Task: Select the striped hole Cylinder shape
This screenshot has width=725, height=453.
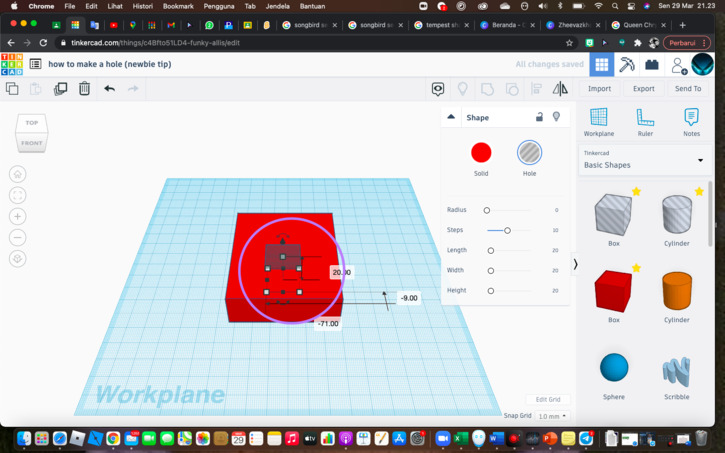Action: pos(677,214)
